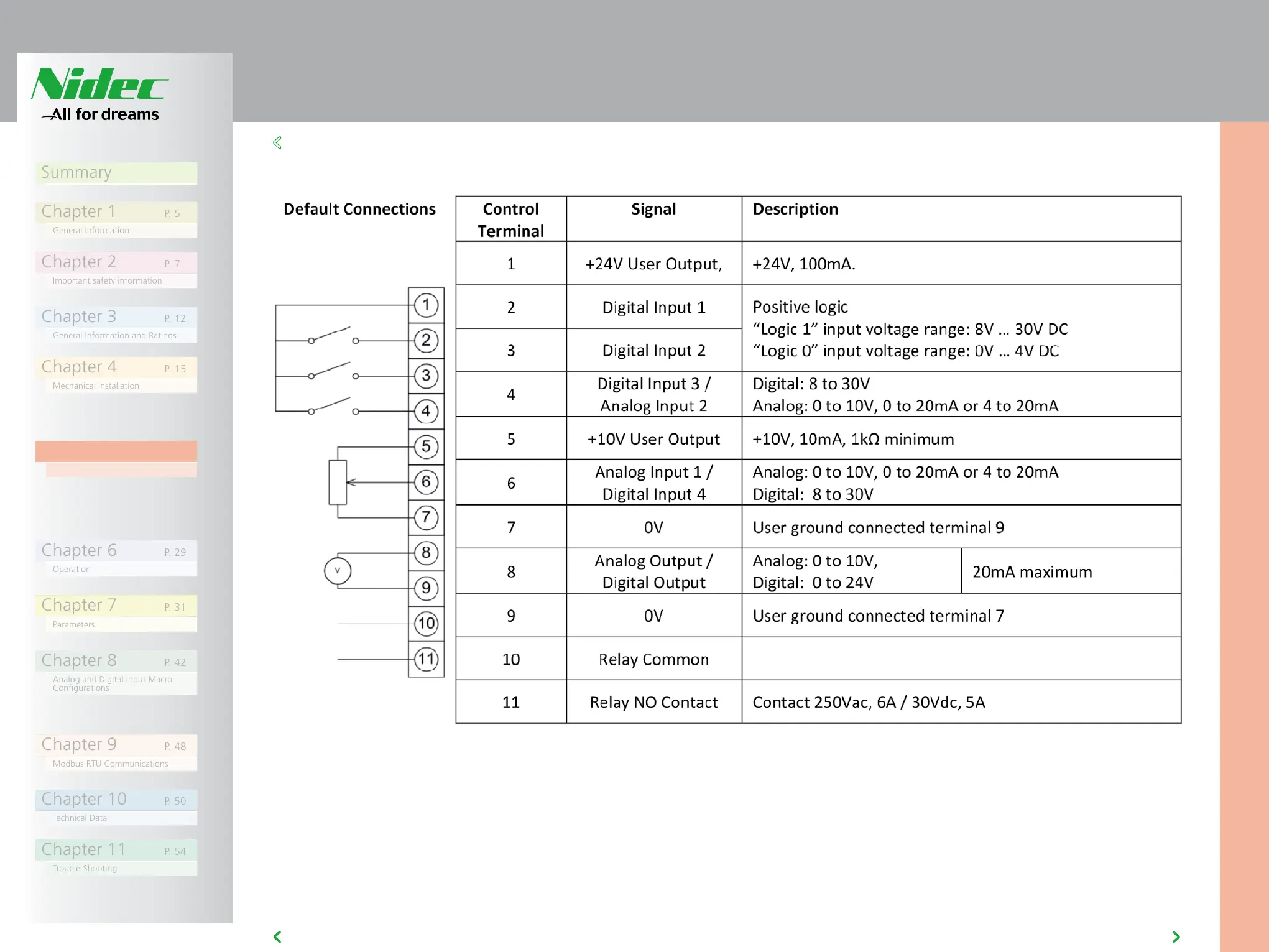
Task: Open Chapter 9 Modbus RTU Communications
Action: [116, 753]
